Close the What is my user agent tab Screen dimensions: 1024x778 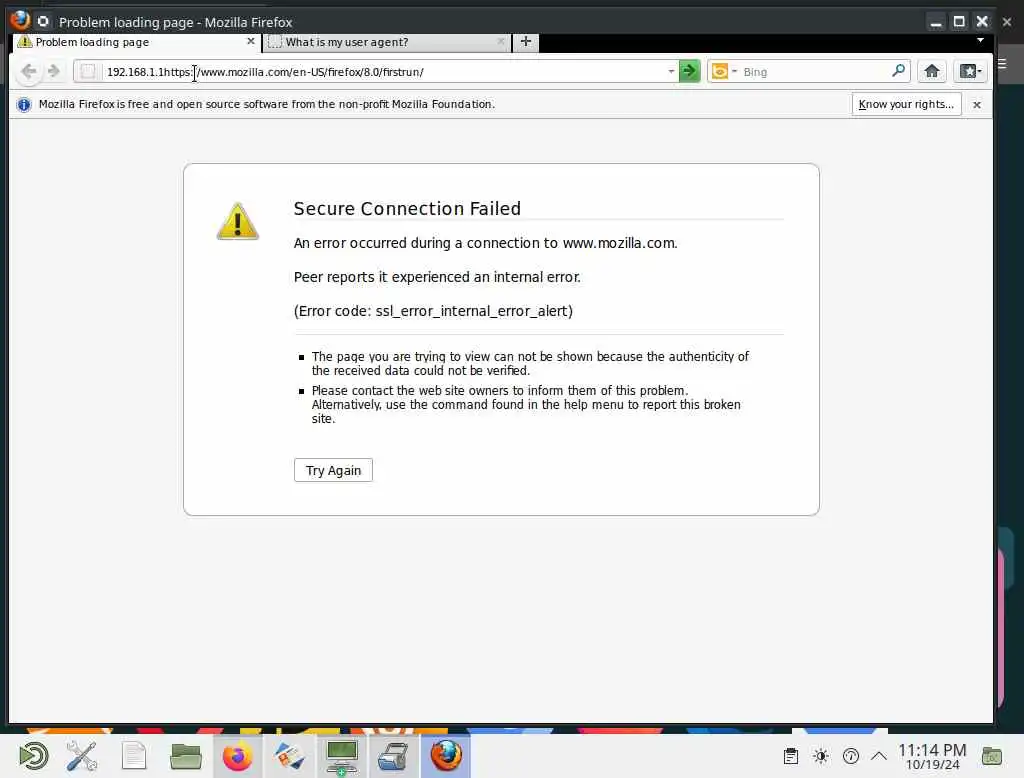(501, 42)
